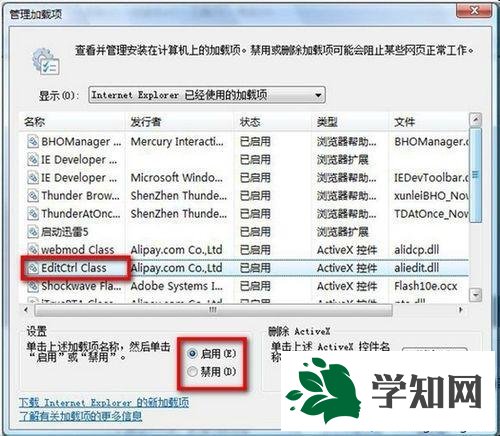Screen dimensions: 500x436
Task: Select the BHOManager ... add-on name
Action: (x=81, y=142)
